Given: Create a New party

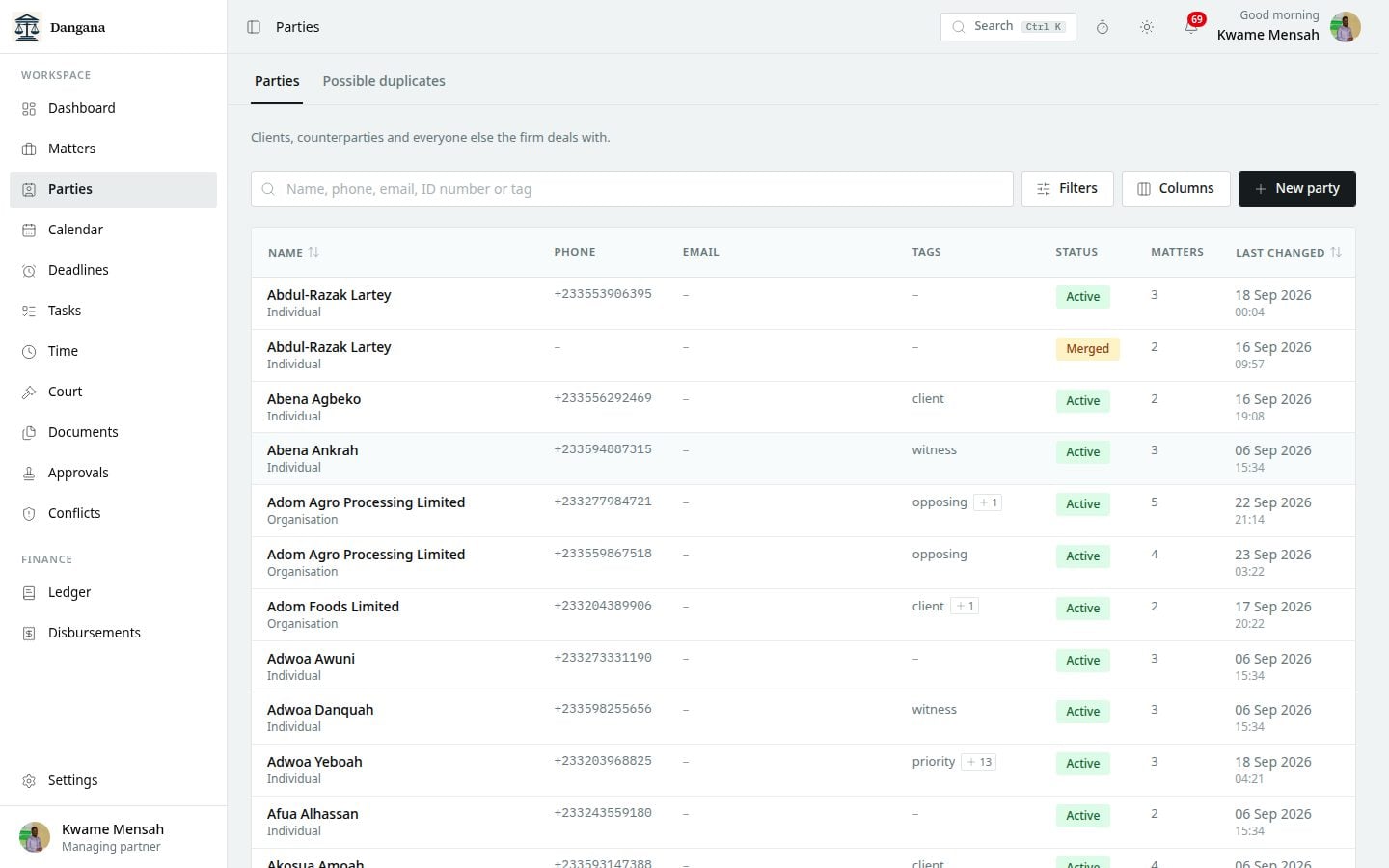Looking at the screenshot, I should tap(1296, 189).
